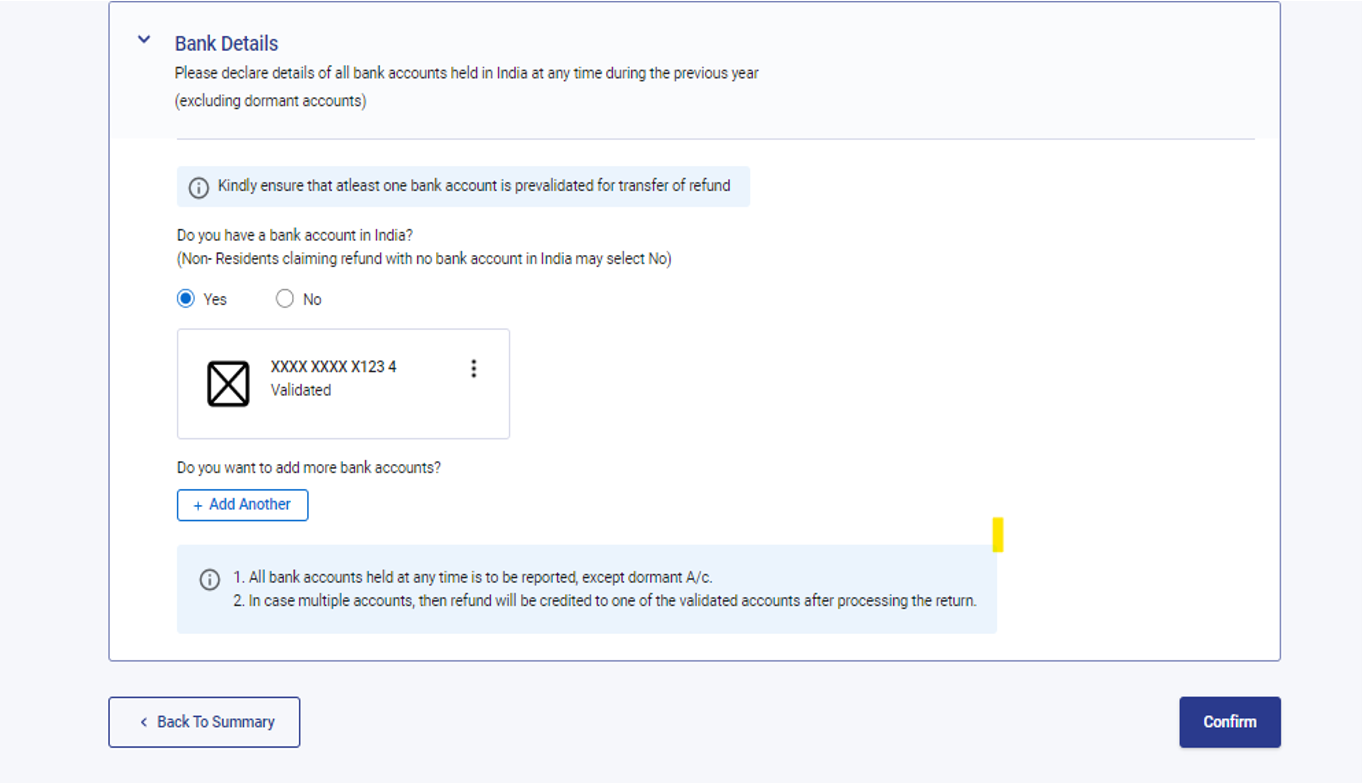Collapse the Bank Details section chevron
1362x783 pixels.
pos(144,40)
